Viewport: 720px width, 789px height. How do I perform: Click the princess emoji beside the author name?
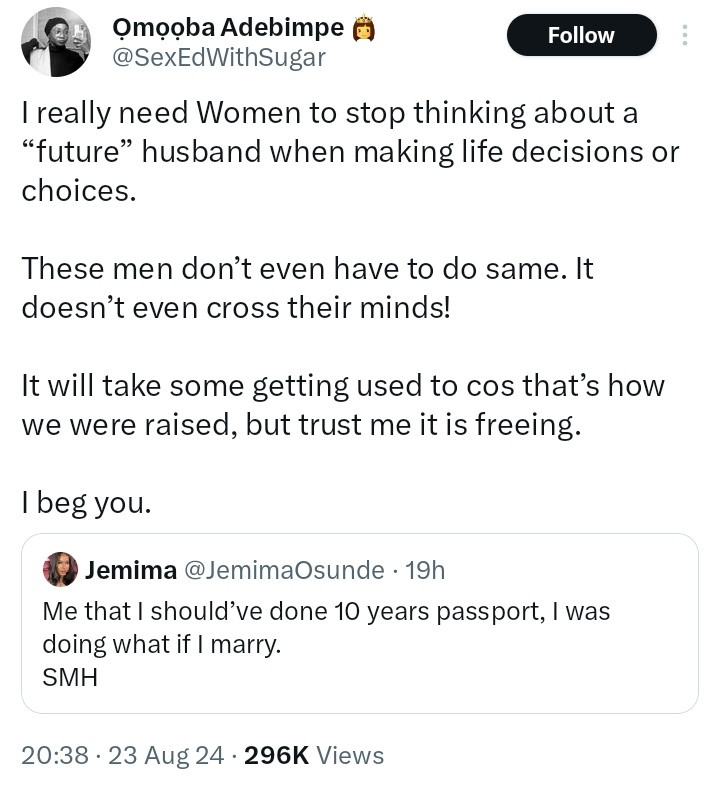click(x=365, y=29)
